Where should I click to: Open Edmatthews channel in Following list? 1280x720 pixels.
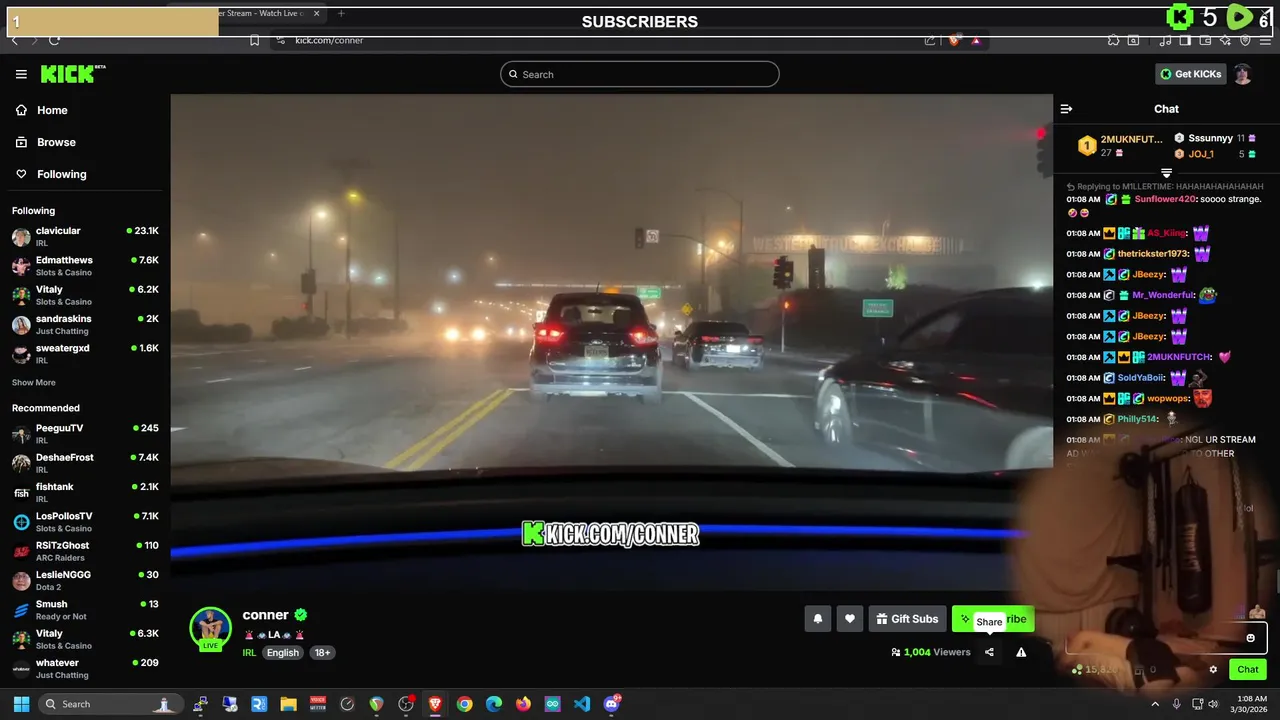85,265
